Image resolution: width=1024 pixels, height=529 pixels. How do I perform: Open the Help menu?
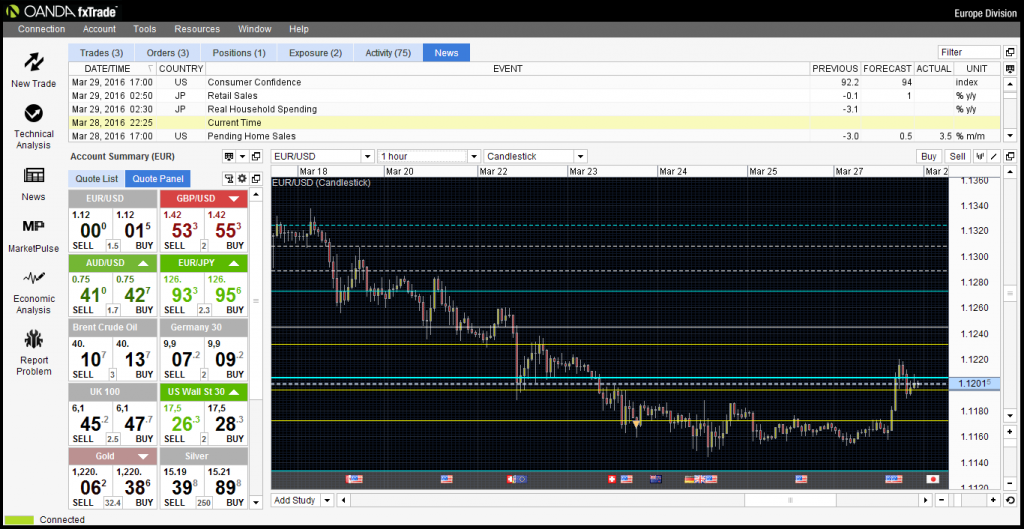(x=298, y=29)
